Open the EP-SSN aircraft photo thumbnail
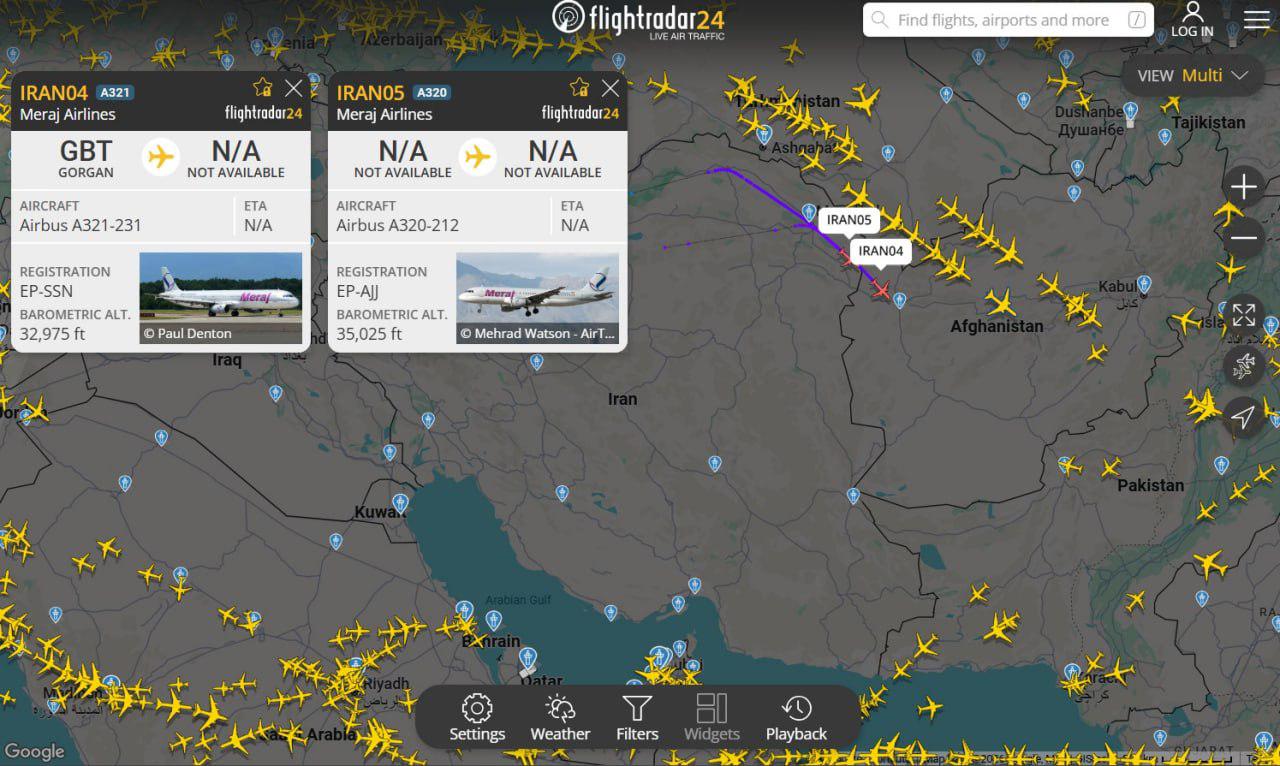Viewport: 1280px width, 766px height. [220, 298]
